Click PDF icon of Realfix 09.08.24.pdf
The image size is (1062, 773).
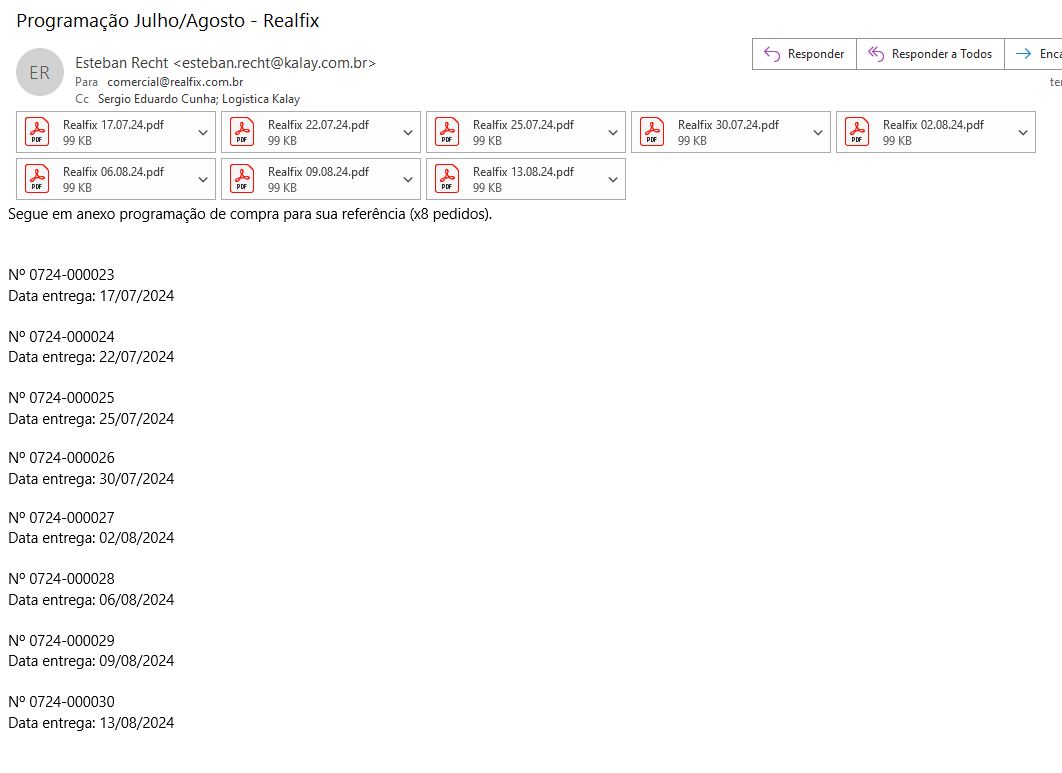coord(242,179)
